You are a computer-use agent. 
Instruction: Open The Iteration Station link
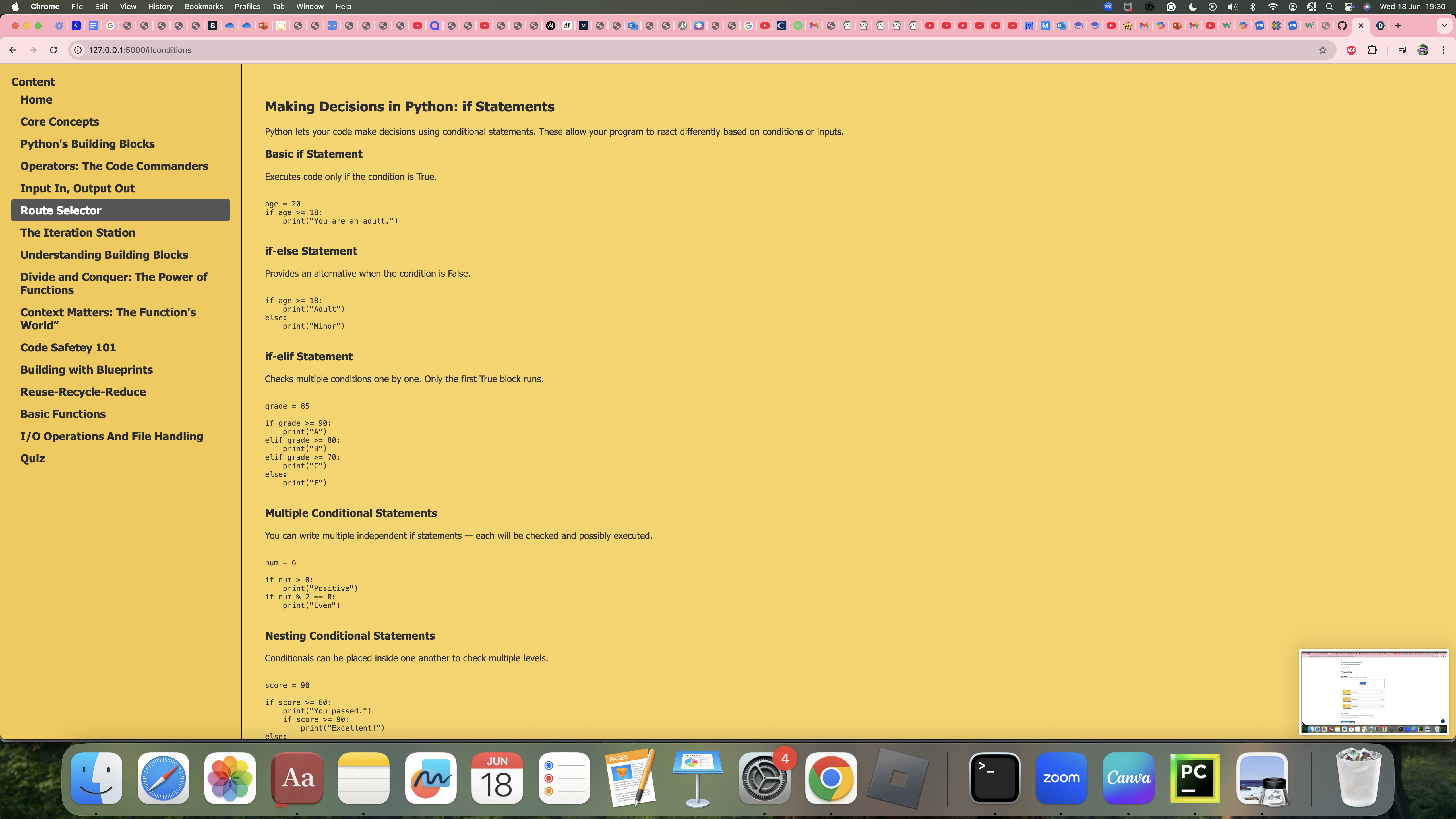coord(78,232)
